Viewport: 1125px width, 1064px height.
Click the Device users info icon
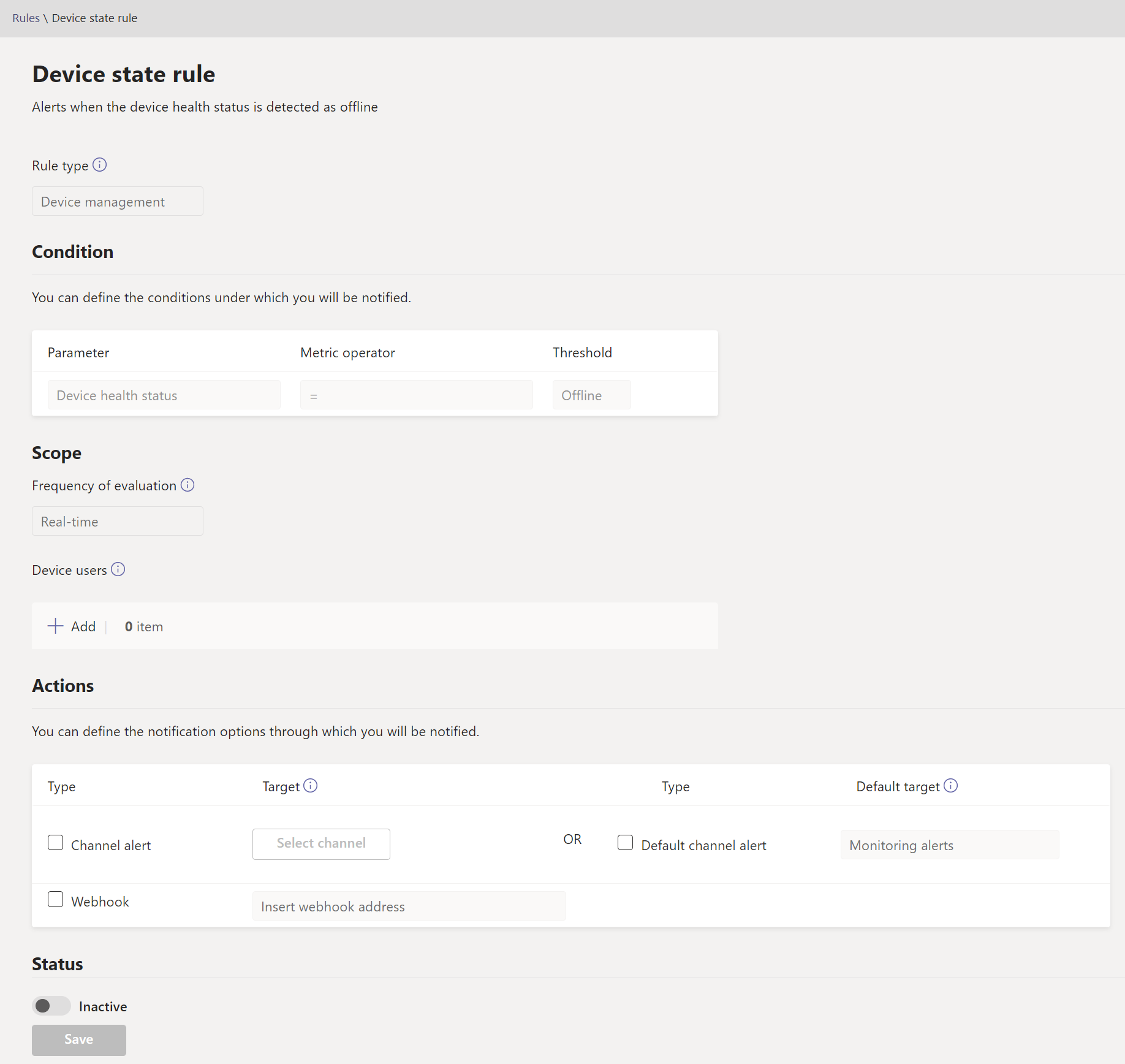[118, 569]
